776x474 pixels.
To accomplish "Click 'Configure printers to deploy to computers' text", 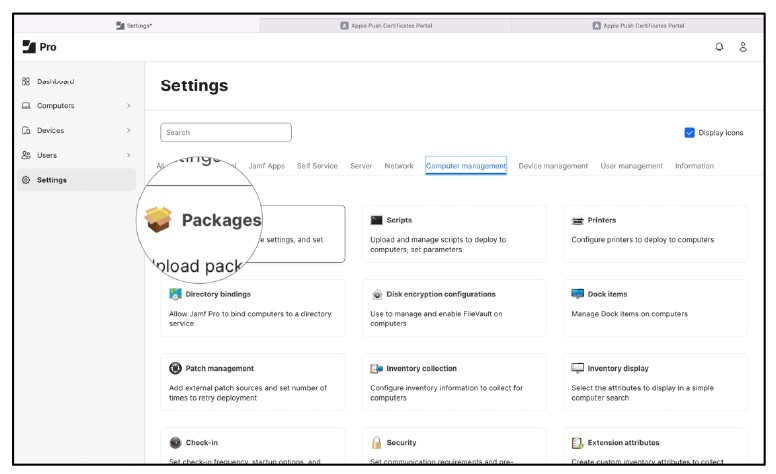I will pos(642,239).
